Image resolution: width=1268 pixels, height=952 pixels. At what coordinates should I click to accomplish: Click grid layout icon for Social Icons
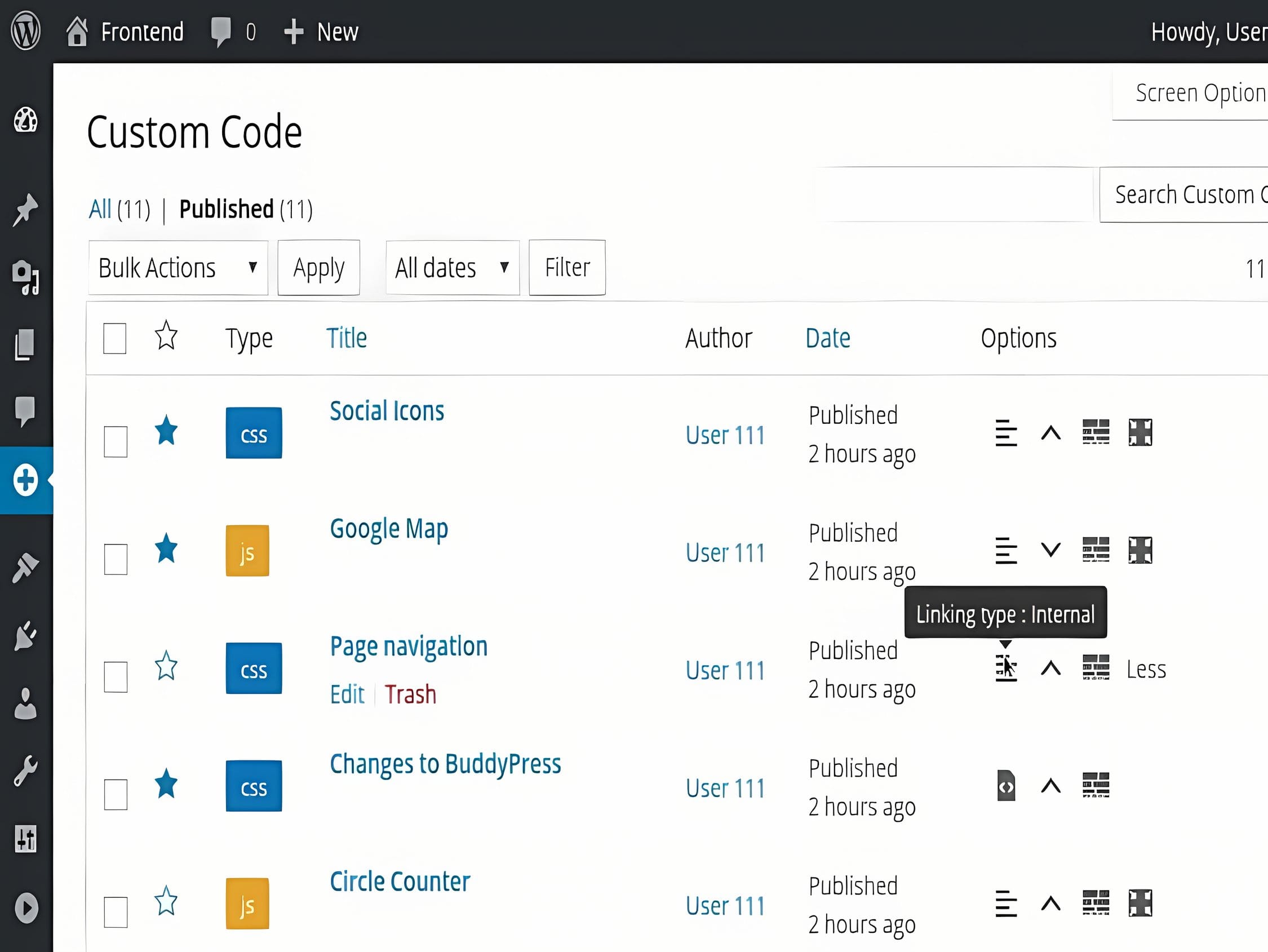(1096, 432)
